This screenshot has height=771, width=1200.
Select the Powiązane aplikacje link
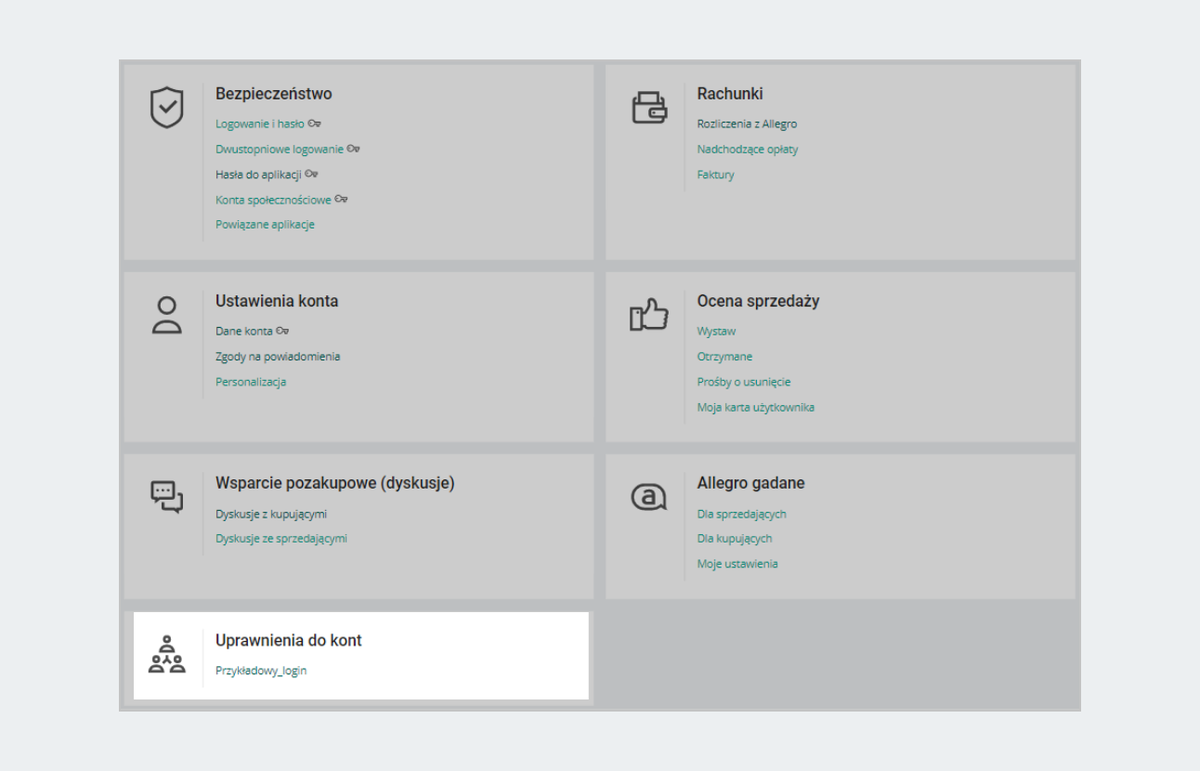pos(265,225)
